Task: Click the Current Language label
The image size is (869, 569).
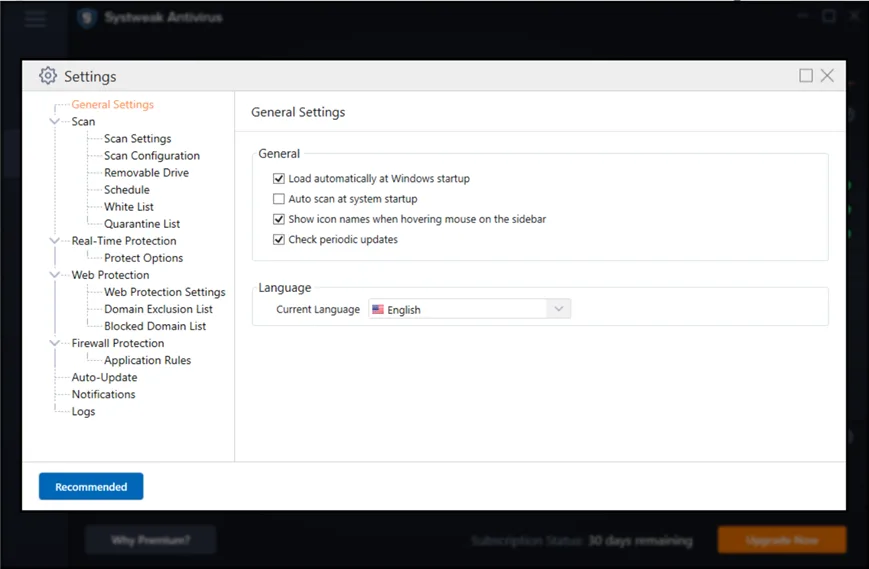Action: [318, 309]
